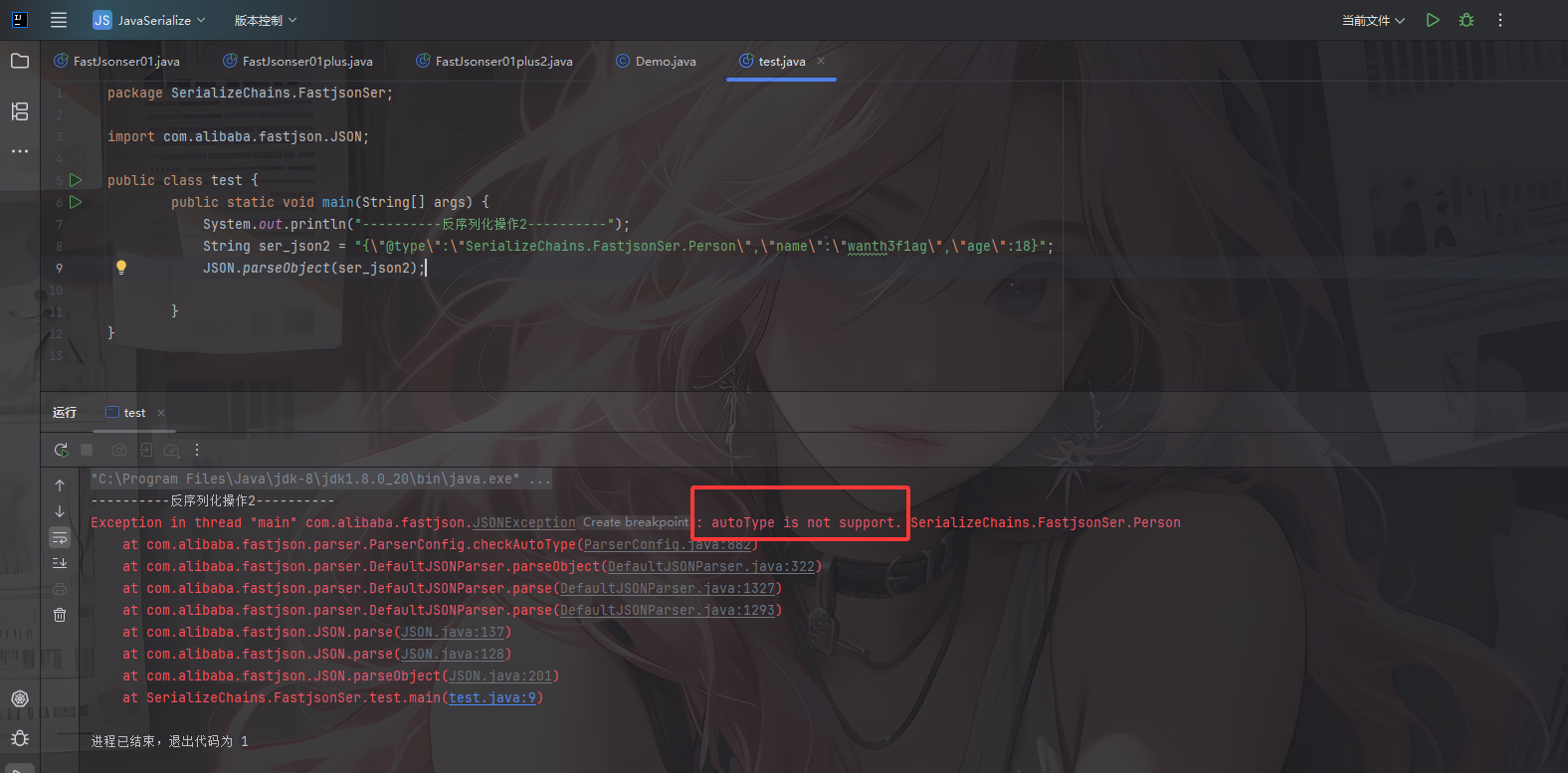Viewport: 1568px width, 773px height.
Task: Click the Debug bug icon in top toolbar
Action: point(1467,20)
